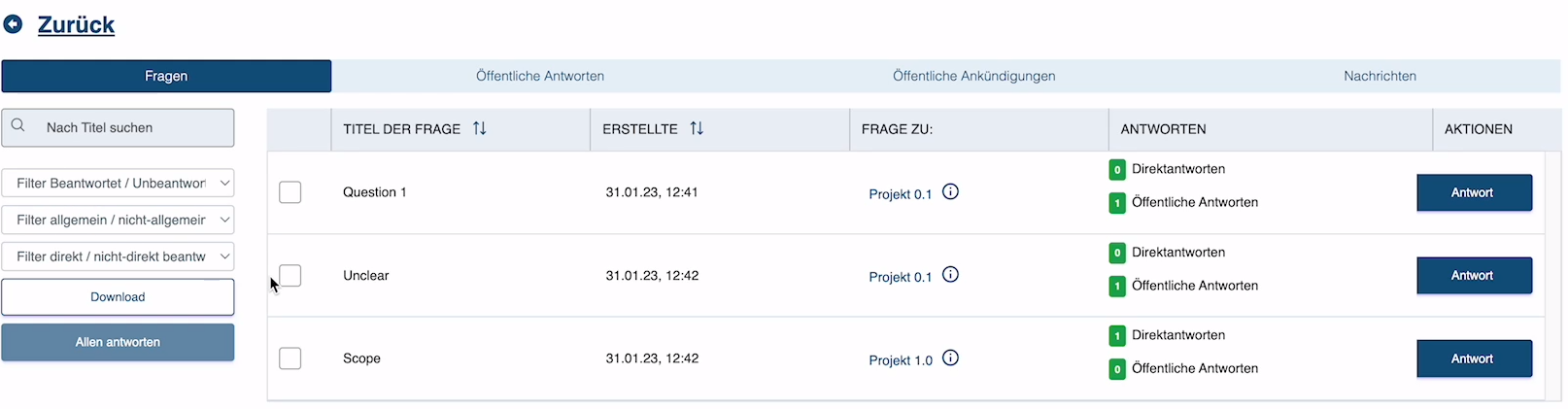Open the Nachrichten tab
Screen dimensions: 1568x409
(x=1380, y=76)
